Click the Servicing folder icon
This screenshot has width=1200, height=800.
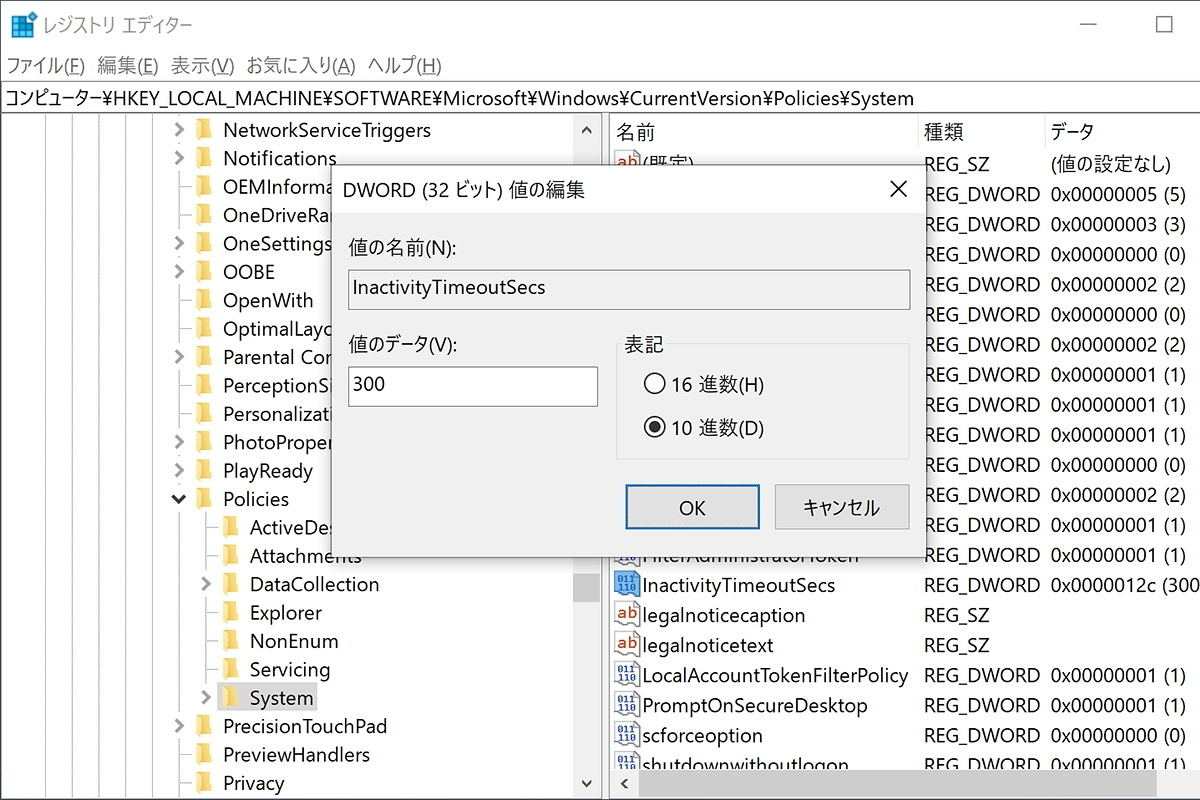(231, 670)
